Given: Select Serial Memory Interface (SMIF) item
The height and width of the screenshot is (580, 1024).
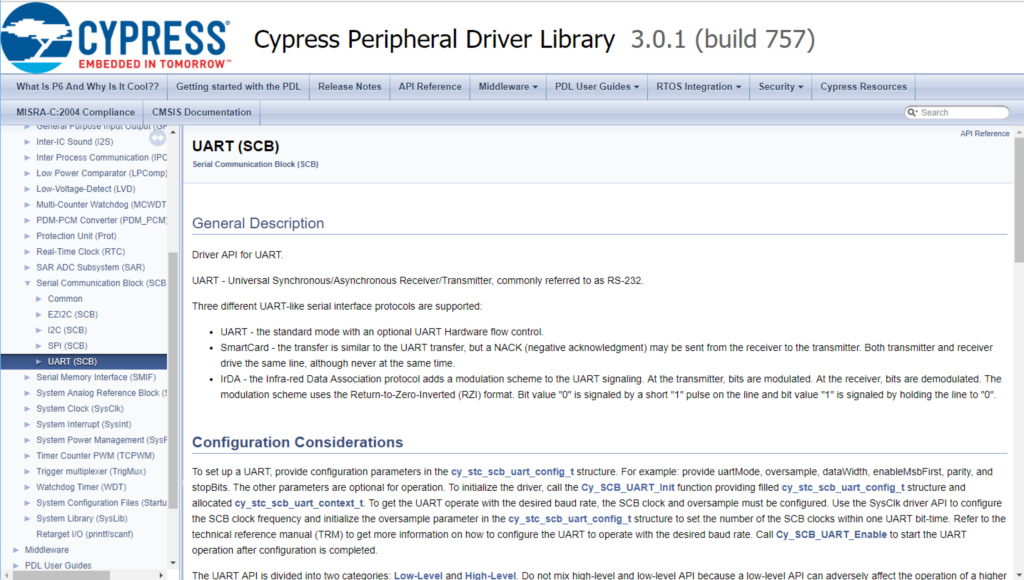Looking at the screenshot, I should click(x=96, y=377).
